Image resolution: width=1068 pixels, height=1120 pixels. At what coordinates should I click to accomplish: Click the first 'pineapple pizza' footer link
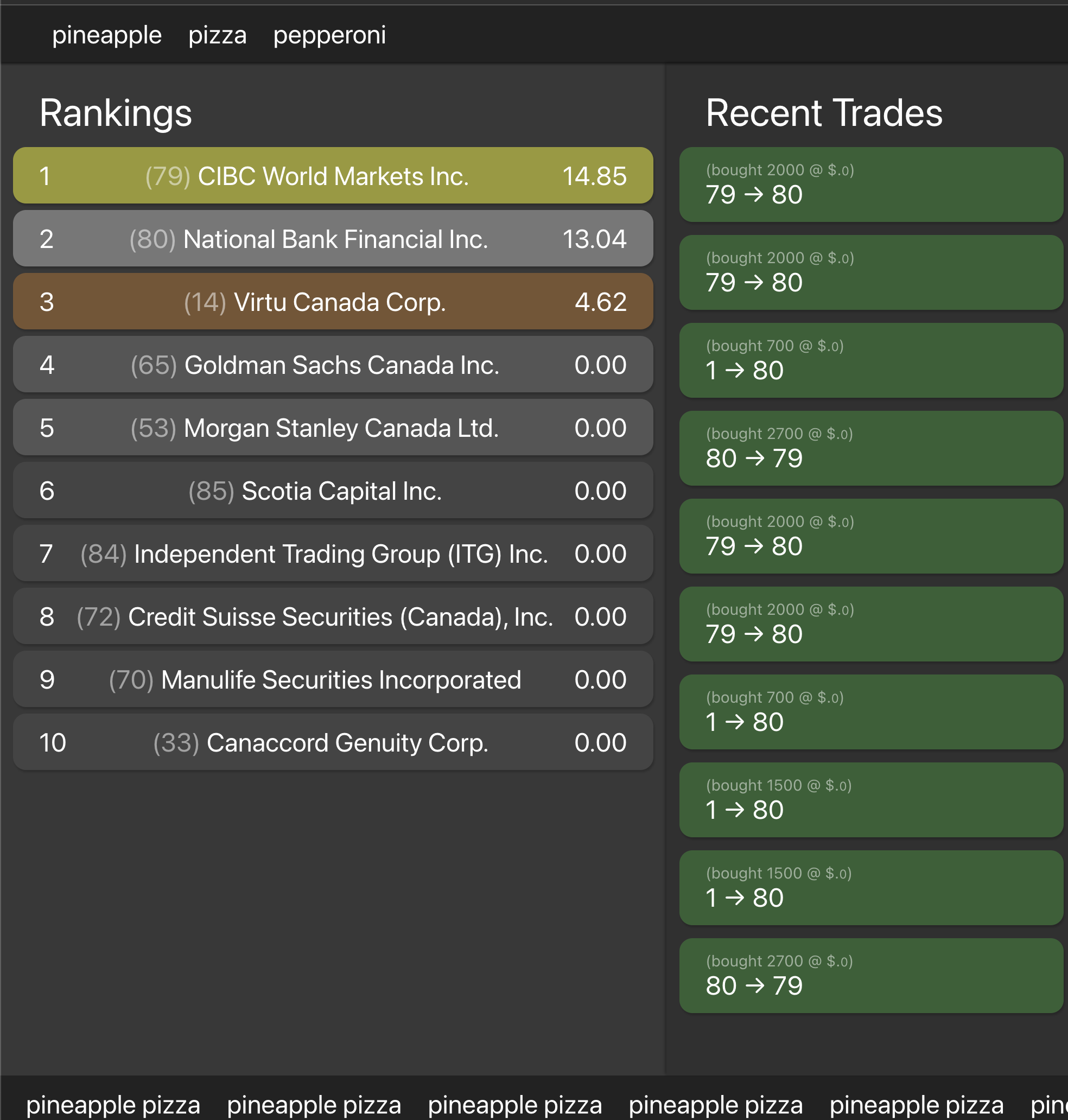(113, 1105)
